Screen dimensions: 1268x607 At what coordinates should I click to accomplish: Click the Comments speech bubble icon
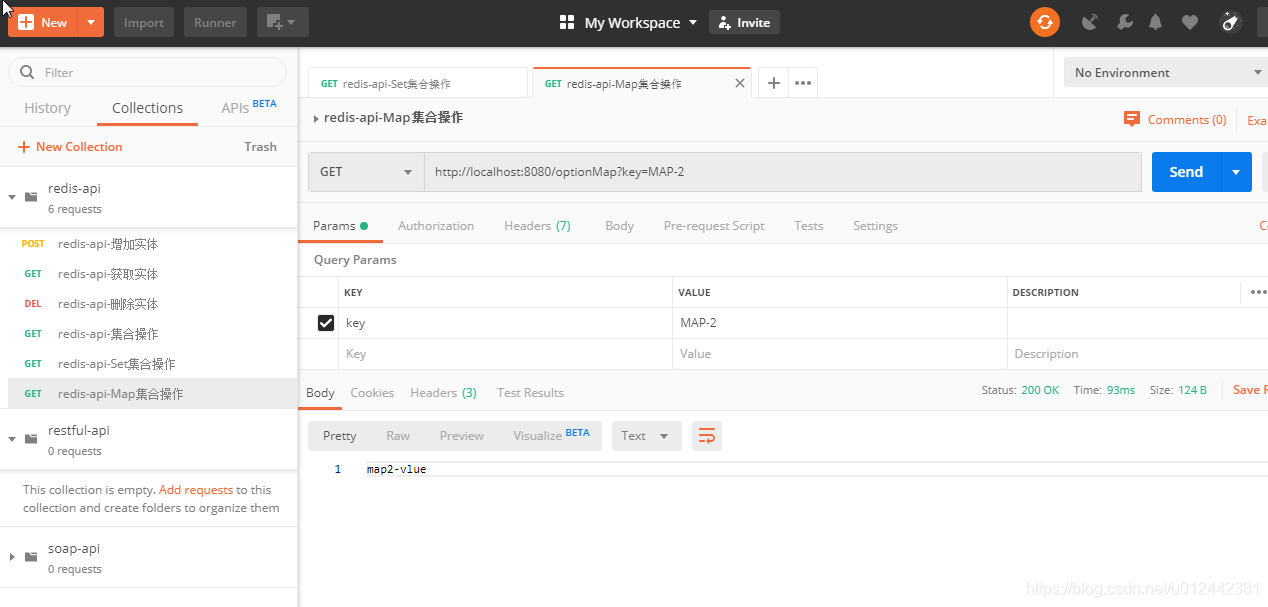click(x=1132, y=119)
